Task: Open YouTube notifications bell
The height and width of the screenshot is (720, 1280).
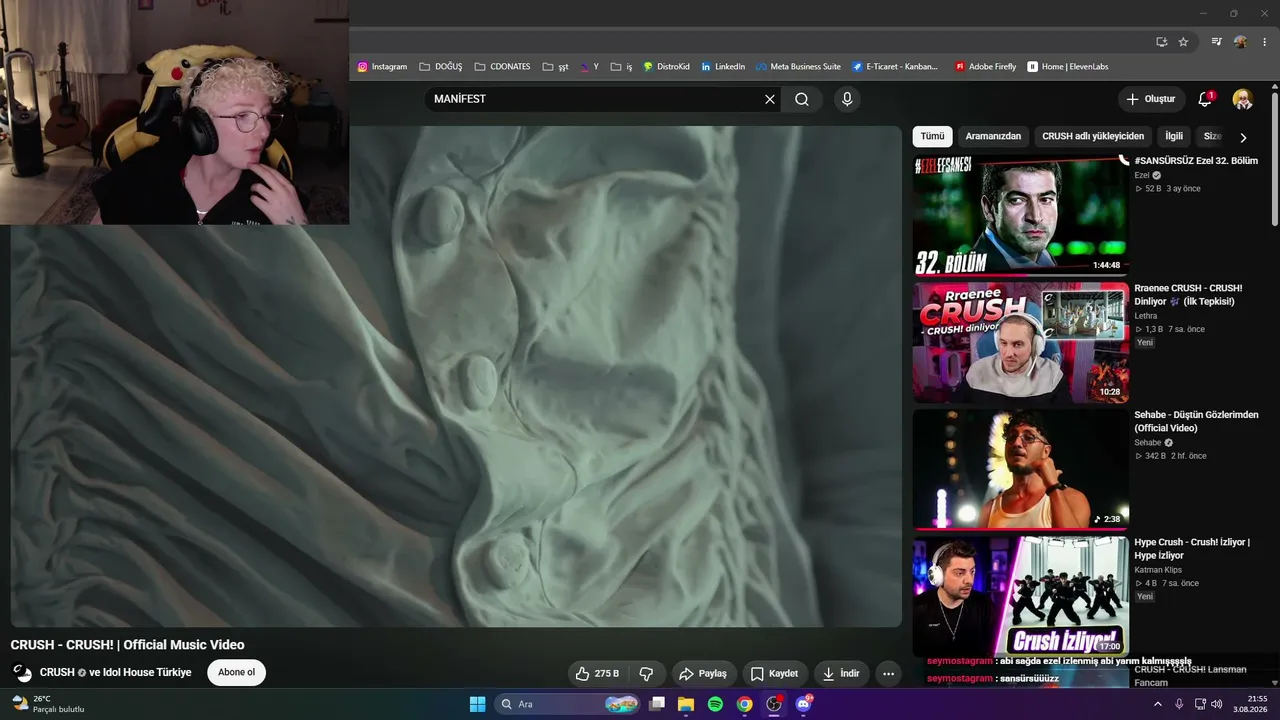Action: pyautogui.click(x=1205, y=99)
